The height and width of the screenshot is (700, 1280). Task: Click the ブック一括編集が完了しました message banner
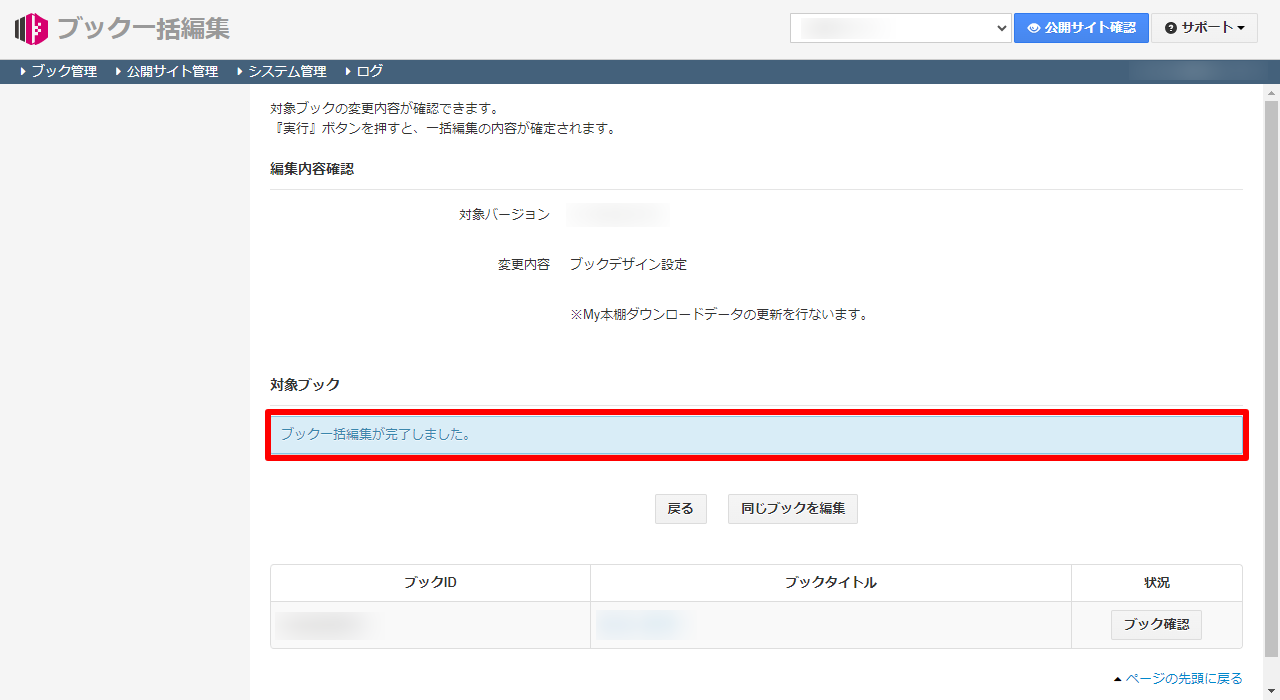coord(757,435)
